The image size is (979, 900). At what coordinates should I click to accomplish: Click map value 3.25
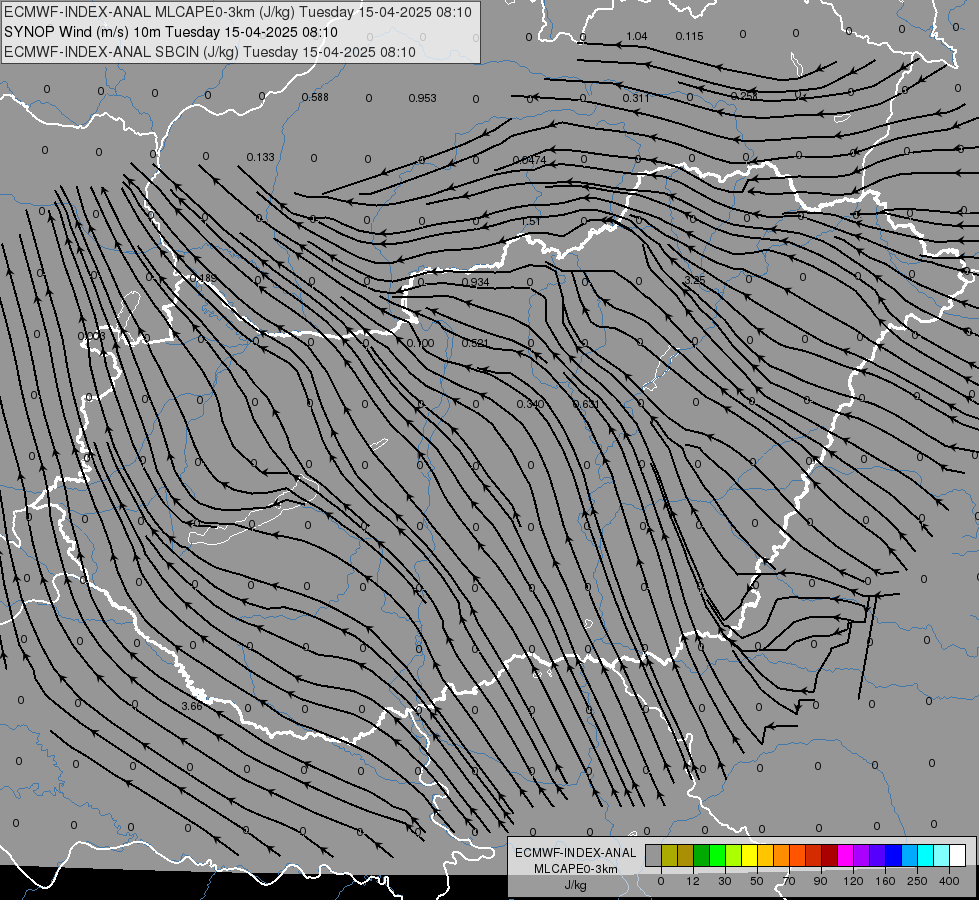(x=694, y=280)
